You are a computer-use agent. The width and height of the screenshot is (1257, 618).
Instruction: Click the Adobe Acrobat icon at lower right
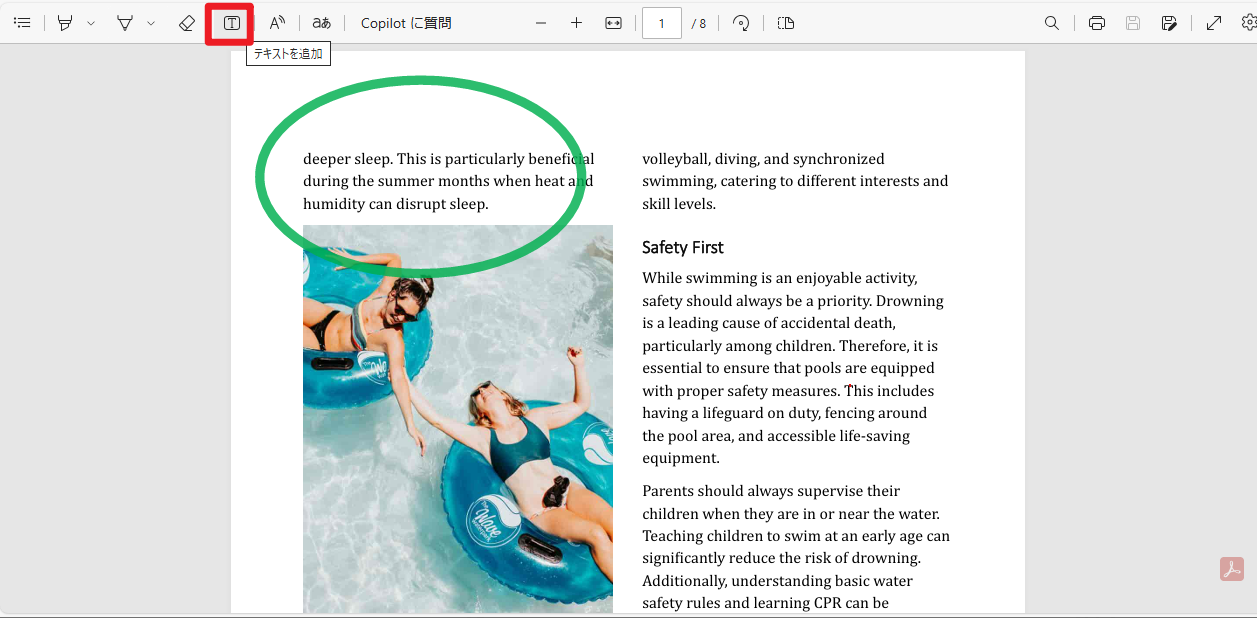click(1231, 569)
